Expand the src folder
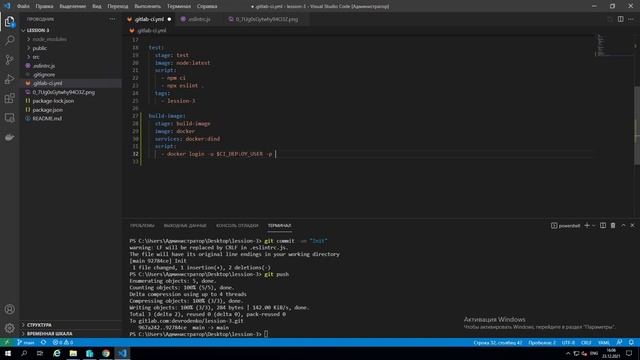 pyautogui.click(x=36, y=57)
